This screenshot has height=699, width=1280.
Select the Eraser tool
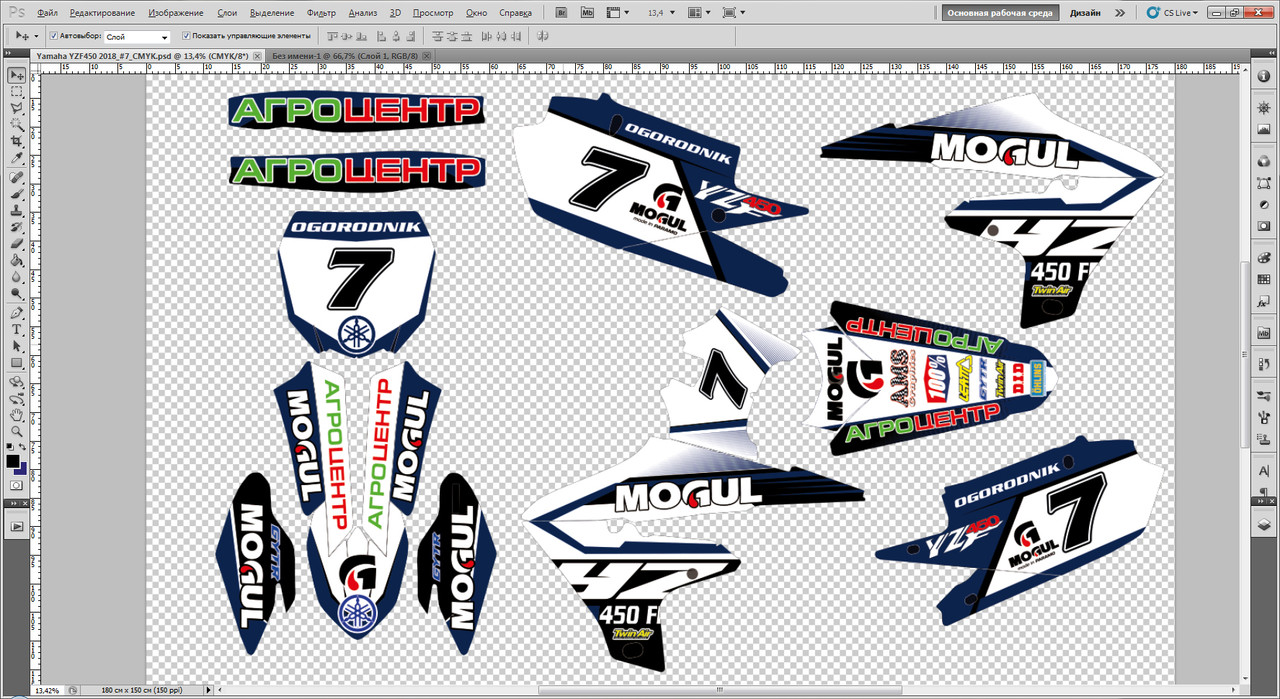coord(17,243)
